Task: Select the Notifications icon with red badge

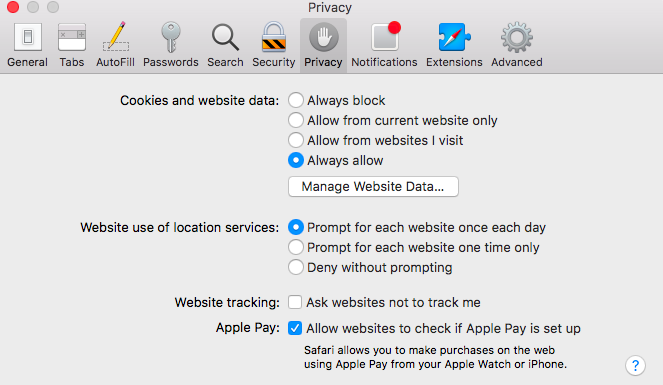Action: 386,36
